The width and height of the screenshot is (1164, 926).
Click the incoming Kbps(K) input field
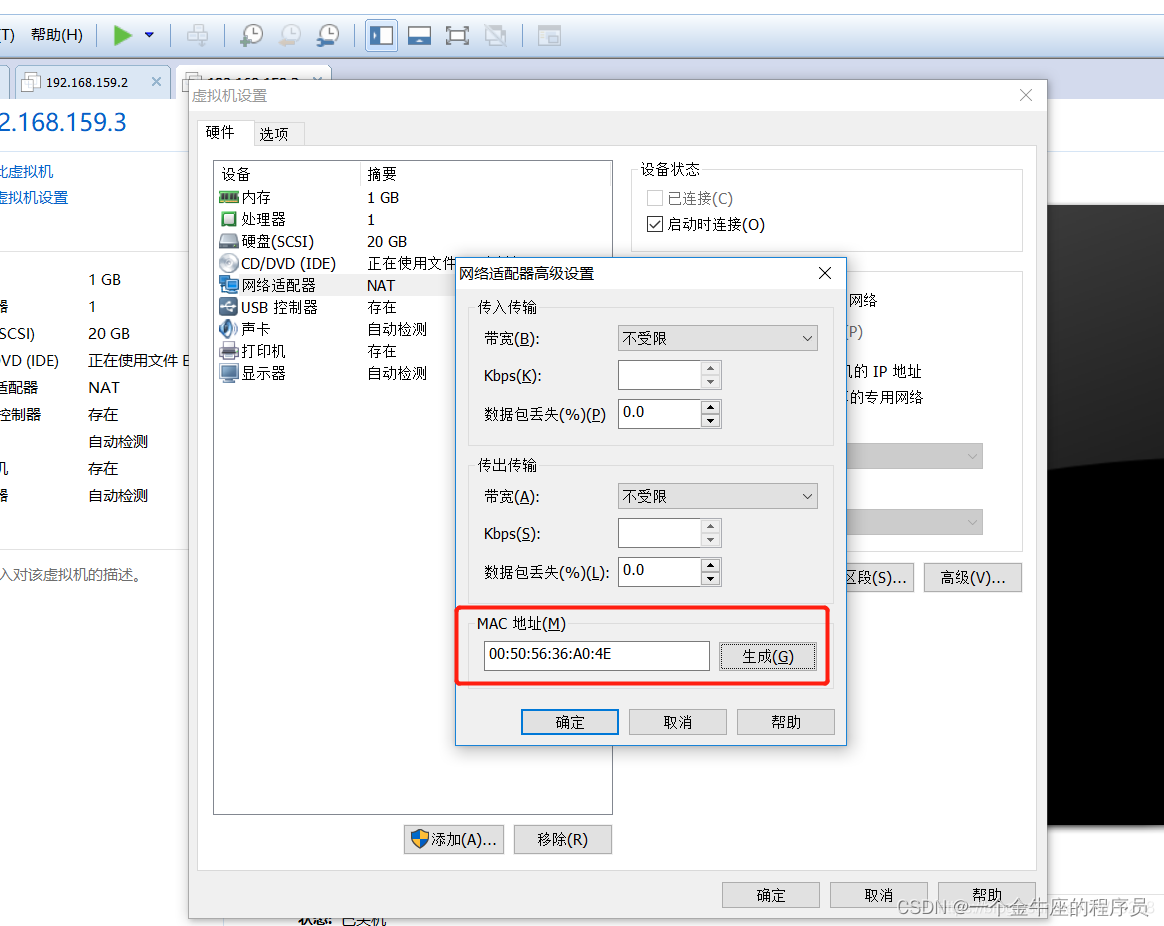click(x=659, y=375)
